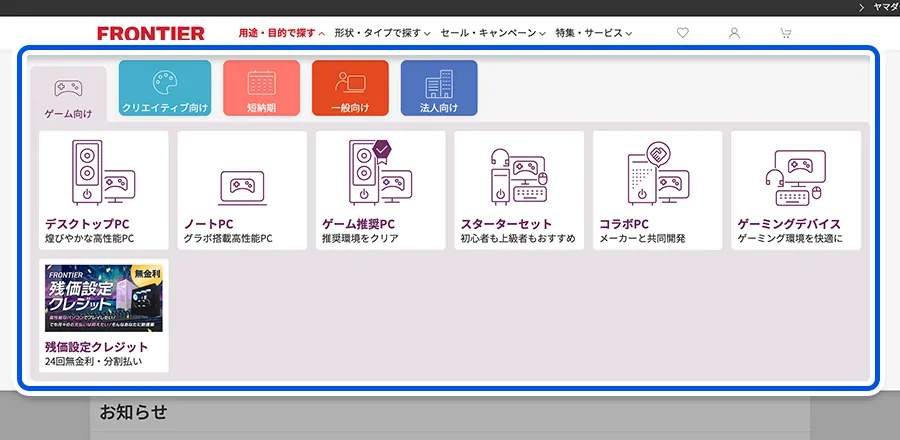Click the desktop tower icon above デスクトップPC
The width and height of the screenshot is (900, 440).
coord(104,172)
